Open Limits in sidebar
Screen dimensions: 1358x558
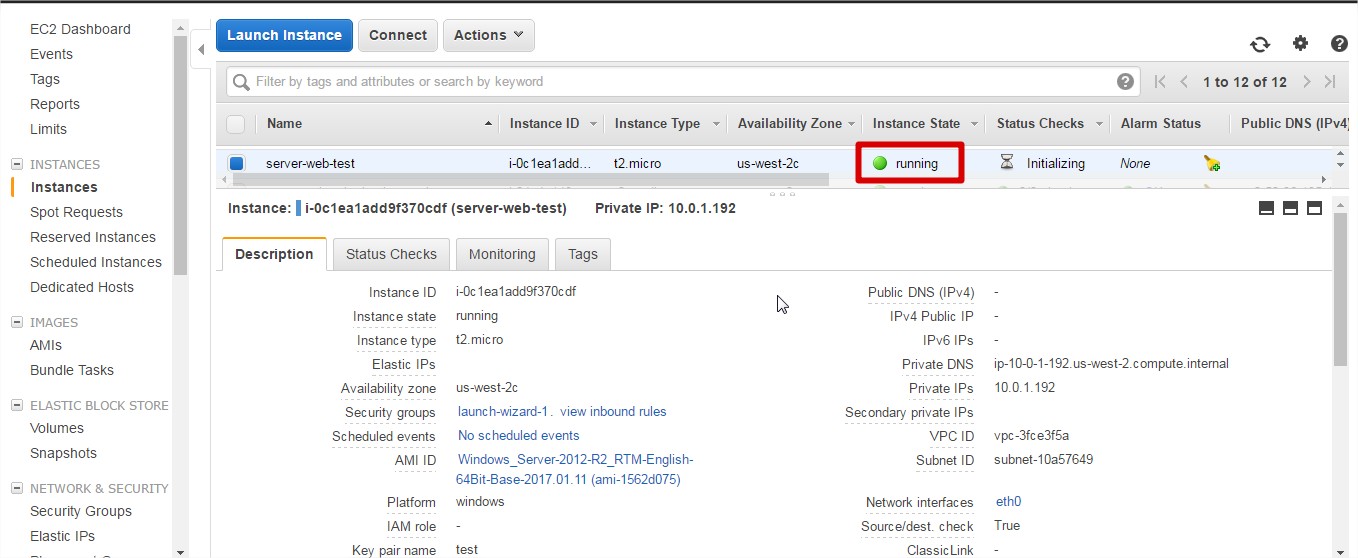coord(48,129)
